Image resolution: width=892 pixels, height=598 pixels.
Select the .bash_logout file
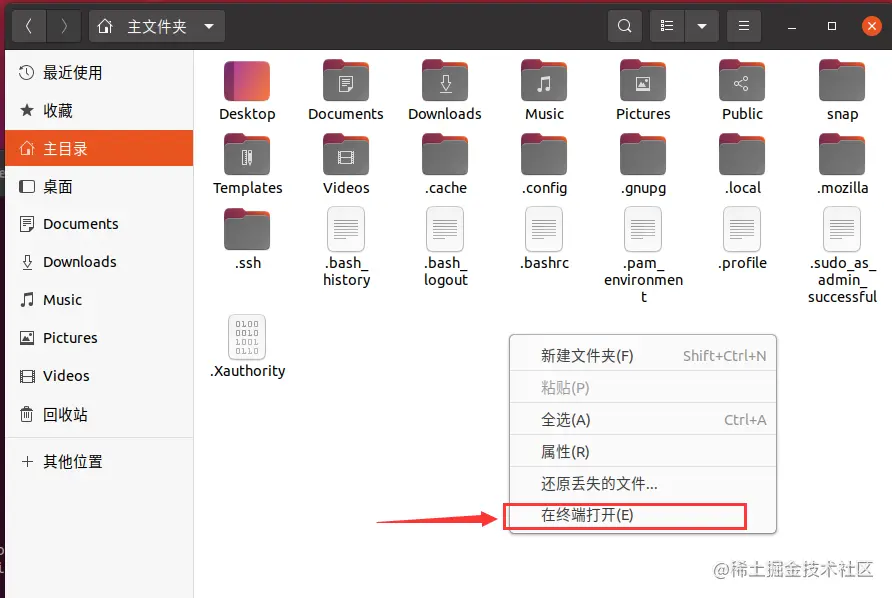(x=445, y=247)
